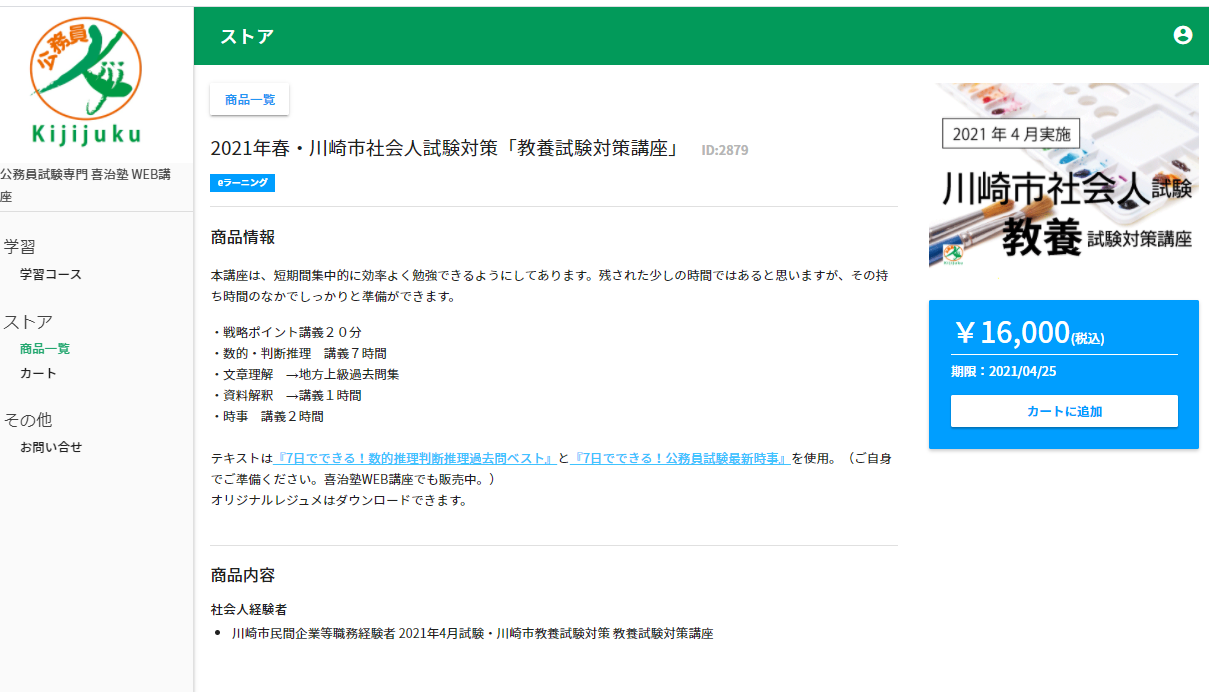Go back to 商品一覧 button
This screenshot has height=692, width=1209.
[x=249, y=100]
